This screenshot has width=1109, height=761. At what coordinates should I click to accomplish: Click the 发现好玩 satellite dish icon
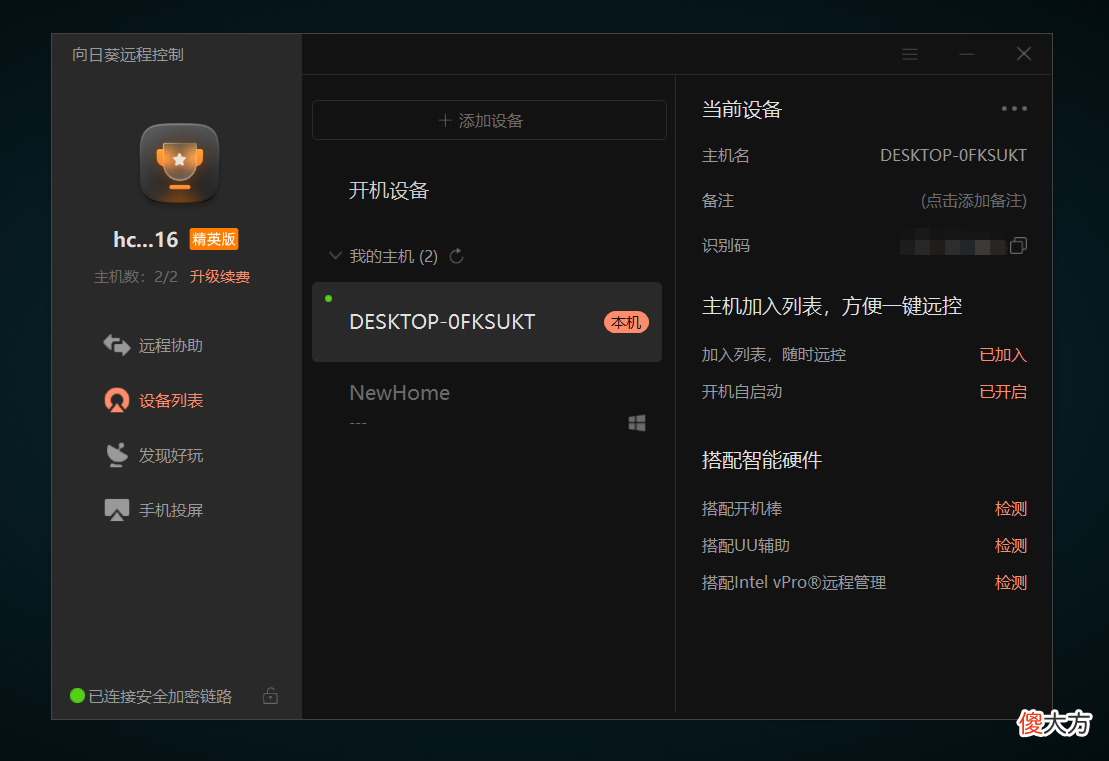click(x=117, y=455)
